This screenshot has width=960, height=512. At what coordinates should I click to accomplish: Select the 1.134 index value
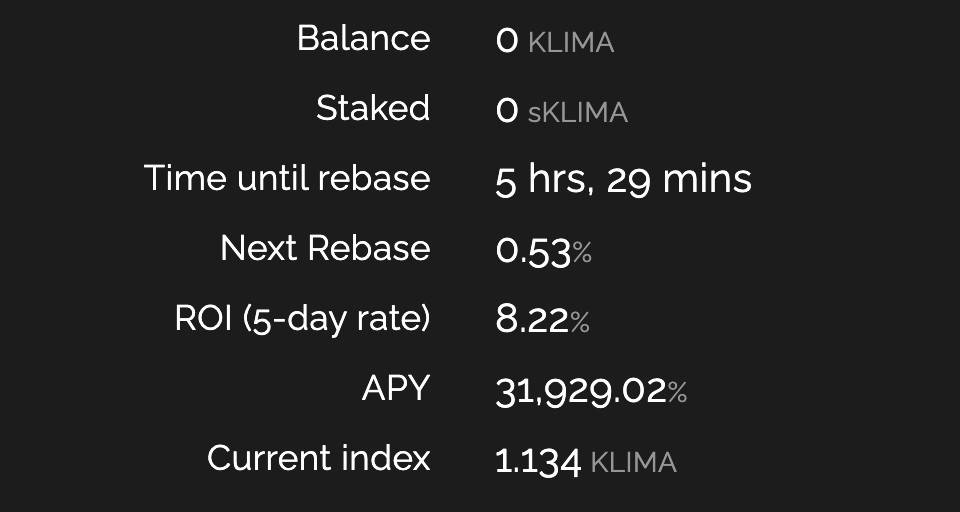[538, 462]
